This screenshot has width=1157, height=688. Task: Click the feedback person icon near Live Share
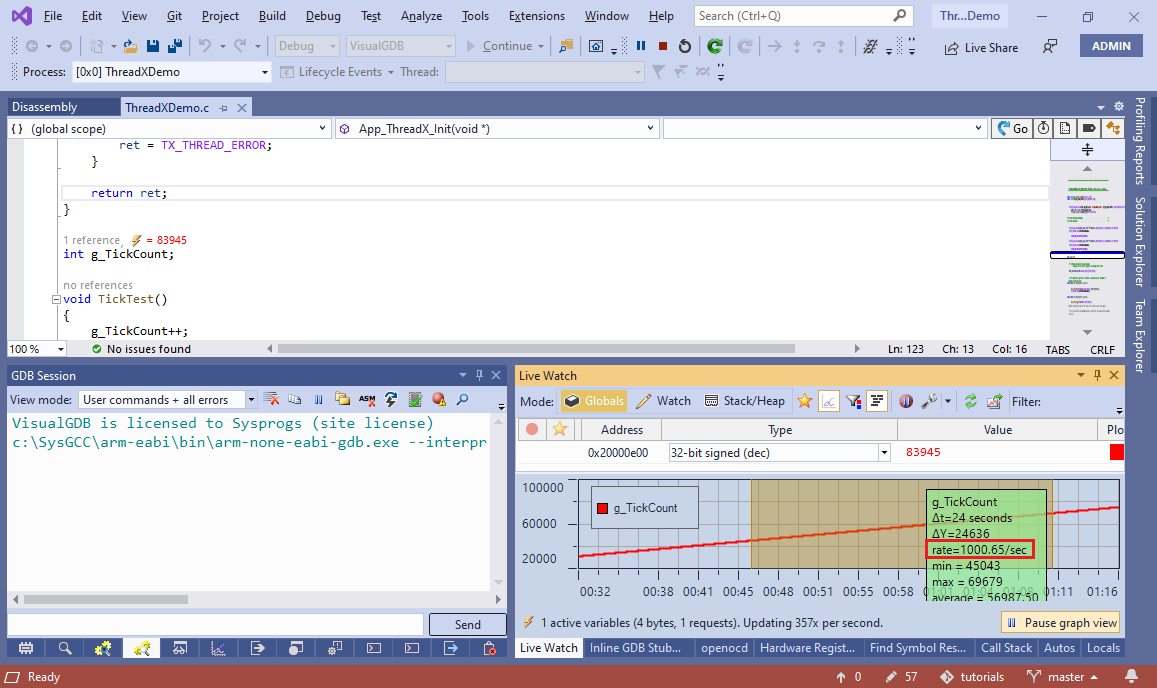point(1049,47)
